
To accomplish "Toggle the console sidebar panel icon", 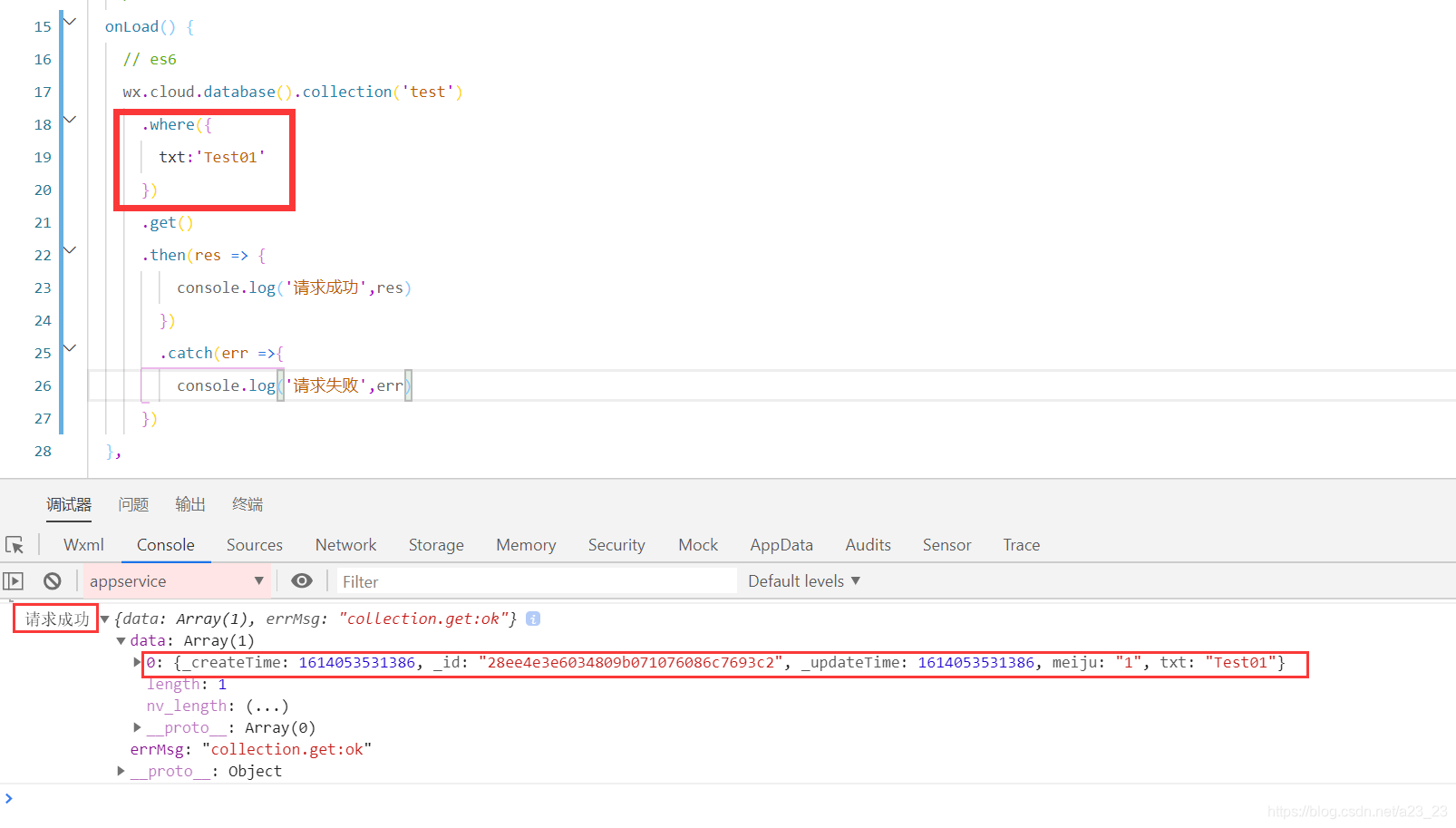I will click(x=14, y=581).
